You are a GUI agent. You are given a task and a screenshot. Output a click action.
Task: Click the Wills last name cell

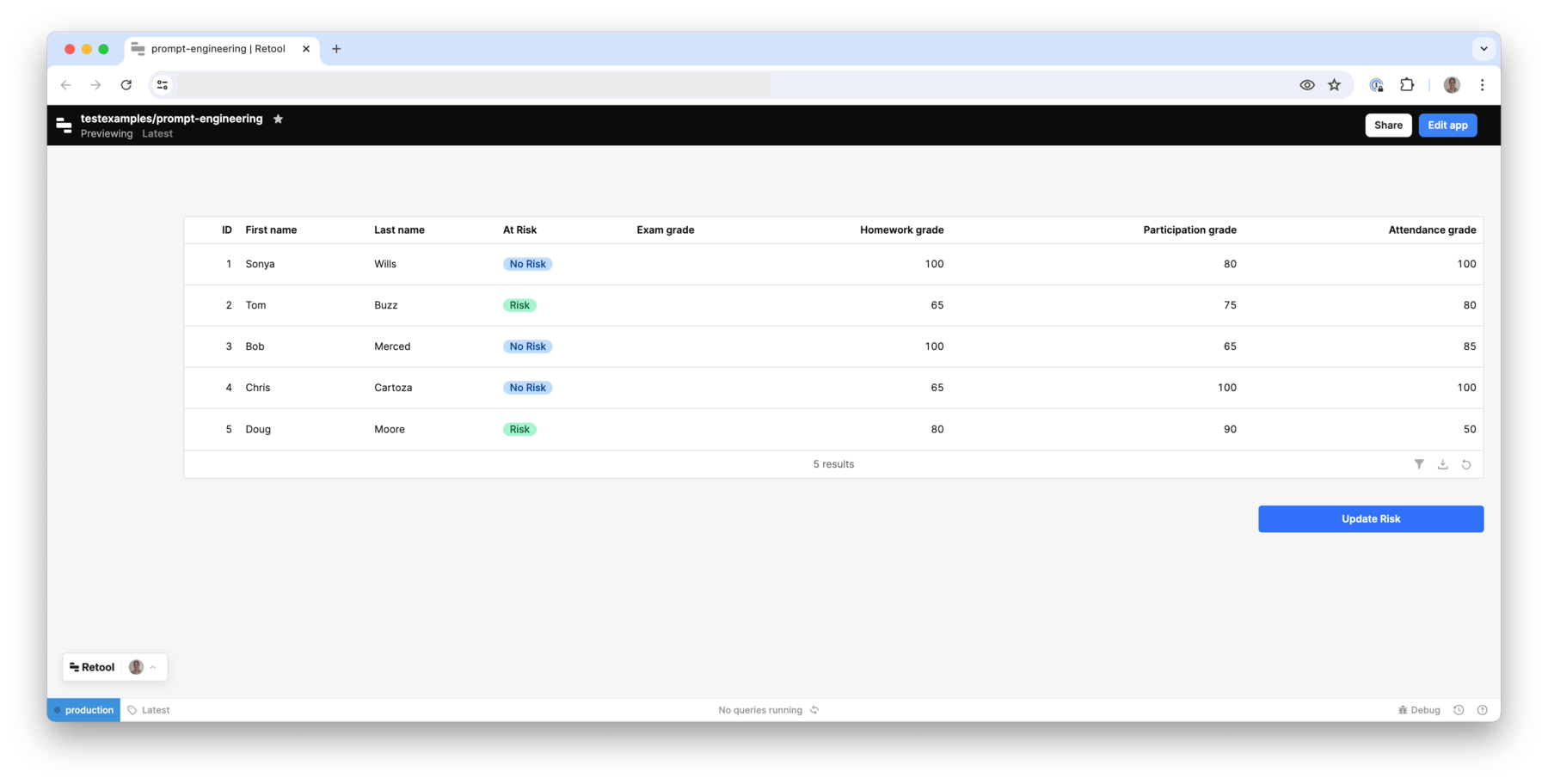pos(385,264)
